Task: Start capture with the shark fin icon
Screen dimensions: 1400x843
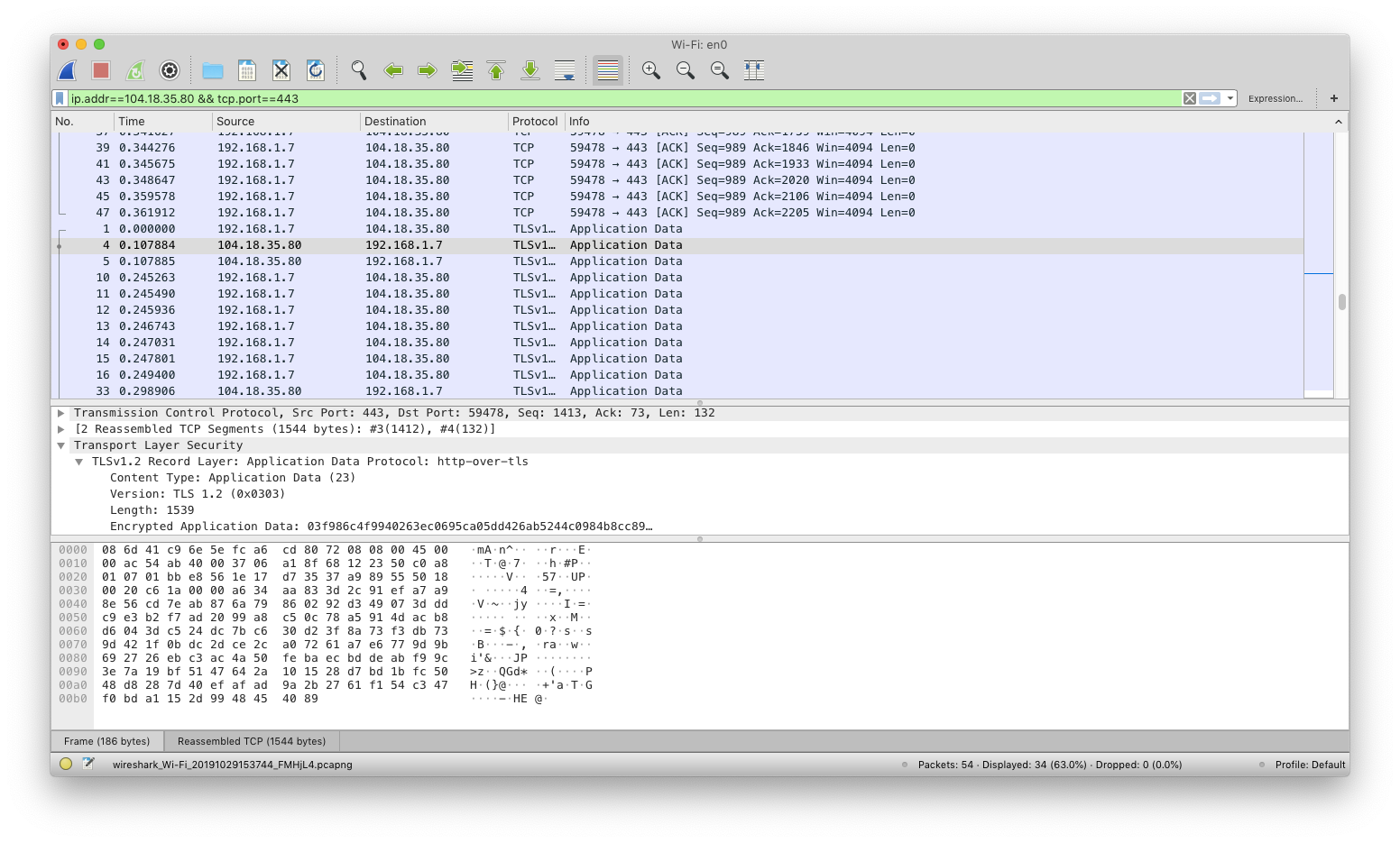Action: 68,70
